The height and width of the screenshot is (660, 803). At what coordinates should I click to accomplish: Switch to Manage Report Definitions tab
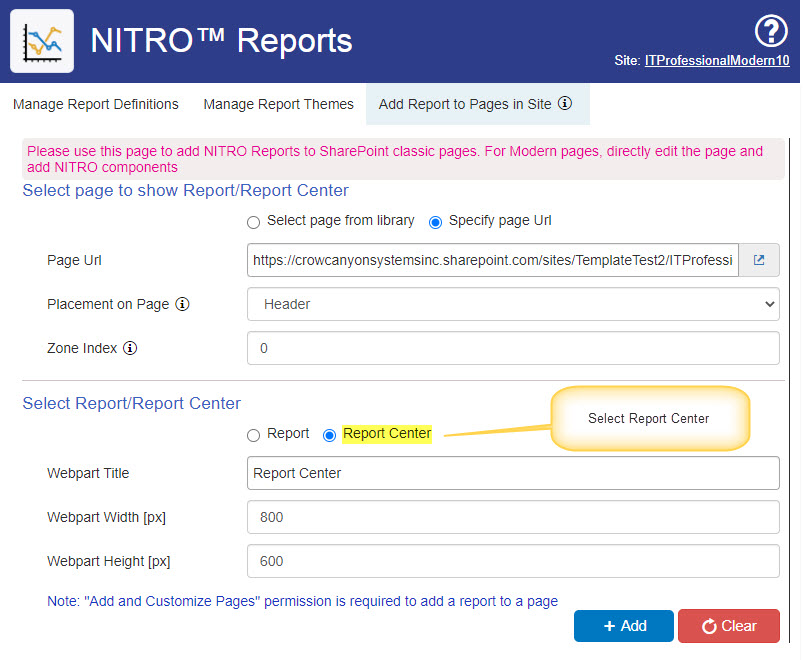click(96, 104)
